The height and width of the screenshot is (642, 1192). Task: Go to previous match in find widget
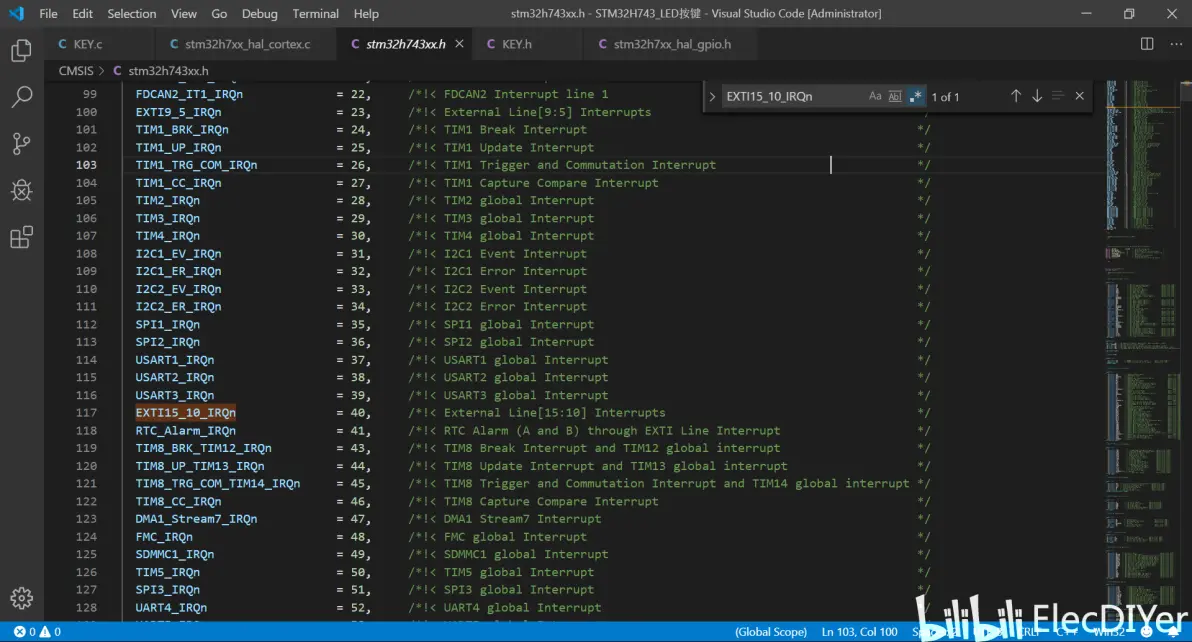(x=1015, y=96)
